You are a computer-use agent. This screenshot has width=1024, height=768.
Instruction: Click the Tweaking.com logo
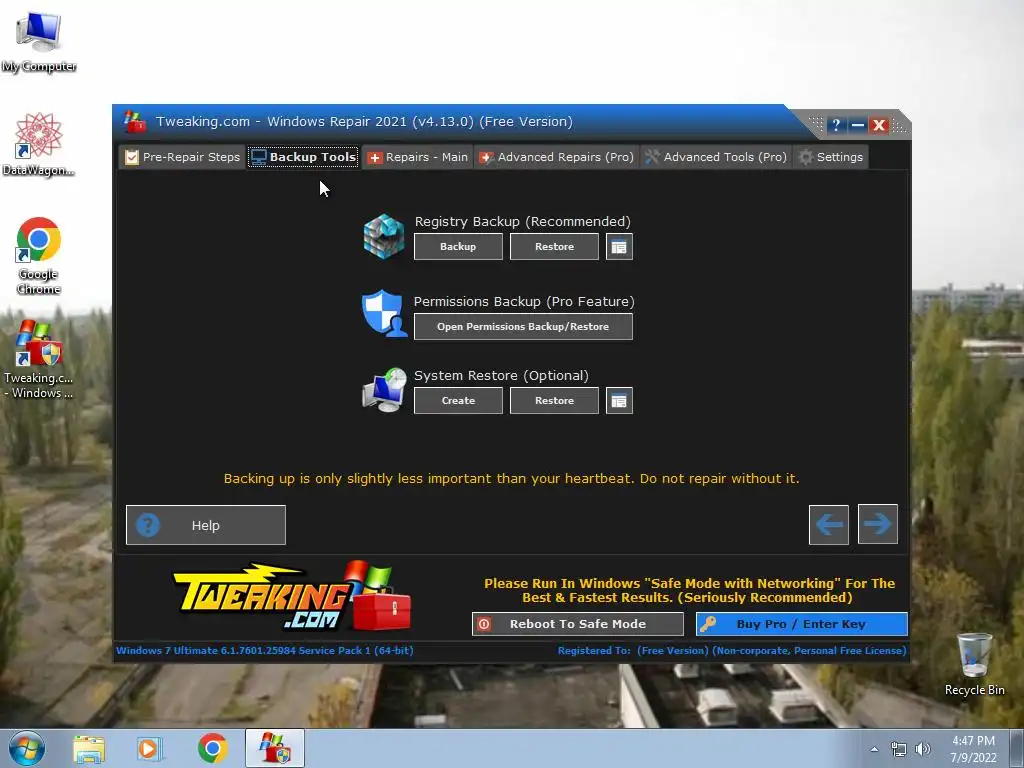click(292, 596)
